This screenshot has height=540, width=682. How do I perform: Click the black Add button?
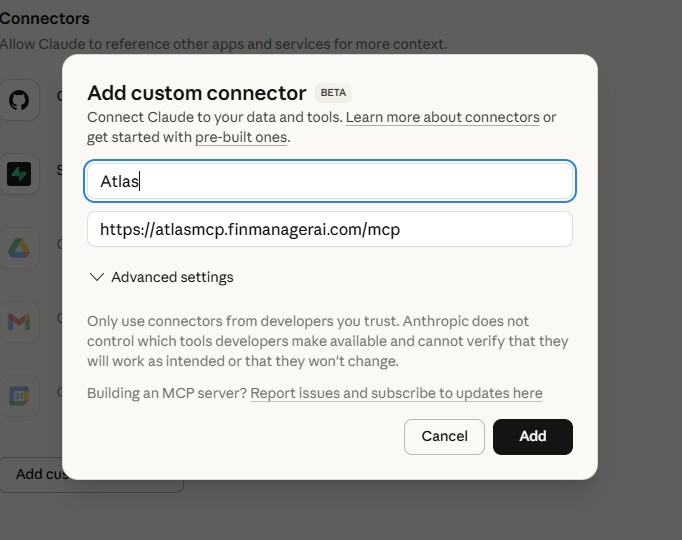click(x=532, y=436)
